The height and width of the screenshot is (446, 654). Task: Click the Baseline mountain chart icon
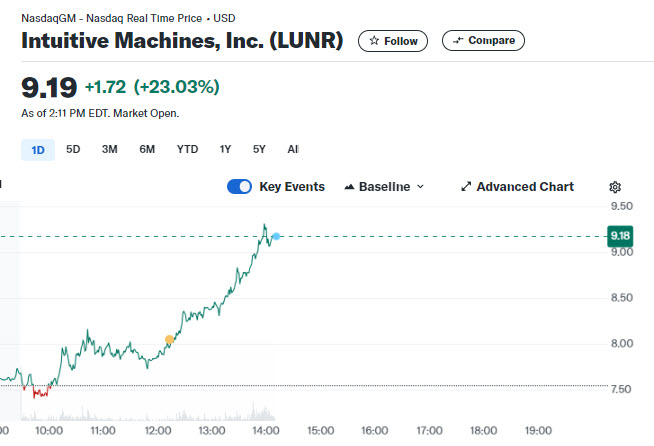point(349,187)
